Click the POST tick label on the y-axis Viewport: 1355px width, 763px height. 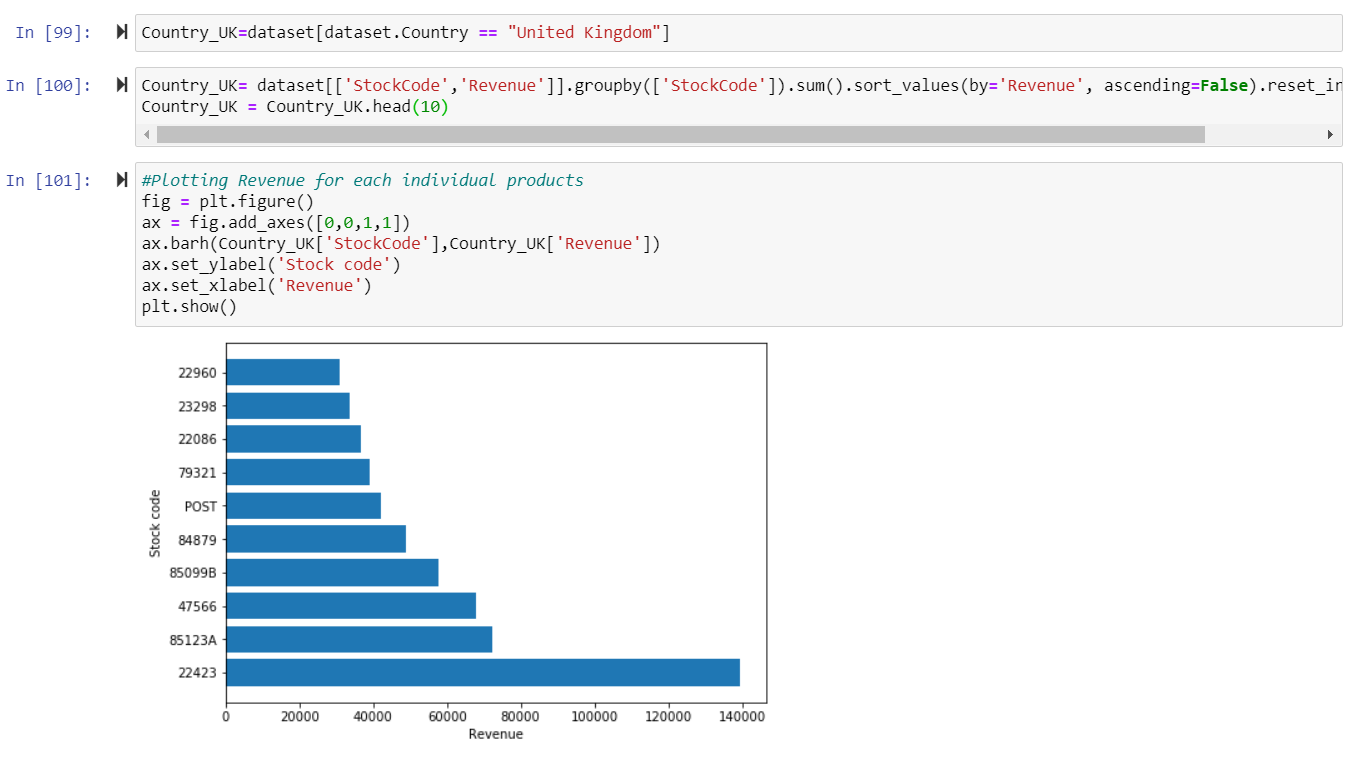coord(200,506)
